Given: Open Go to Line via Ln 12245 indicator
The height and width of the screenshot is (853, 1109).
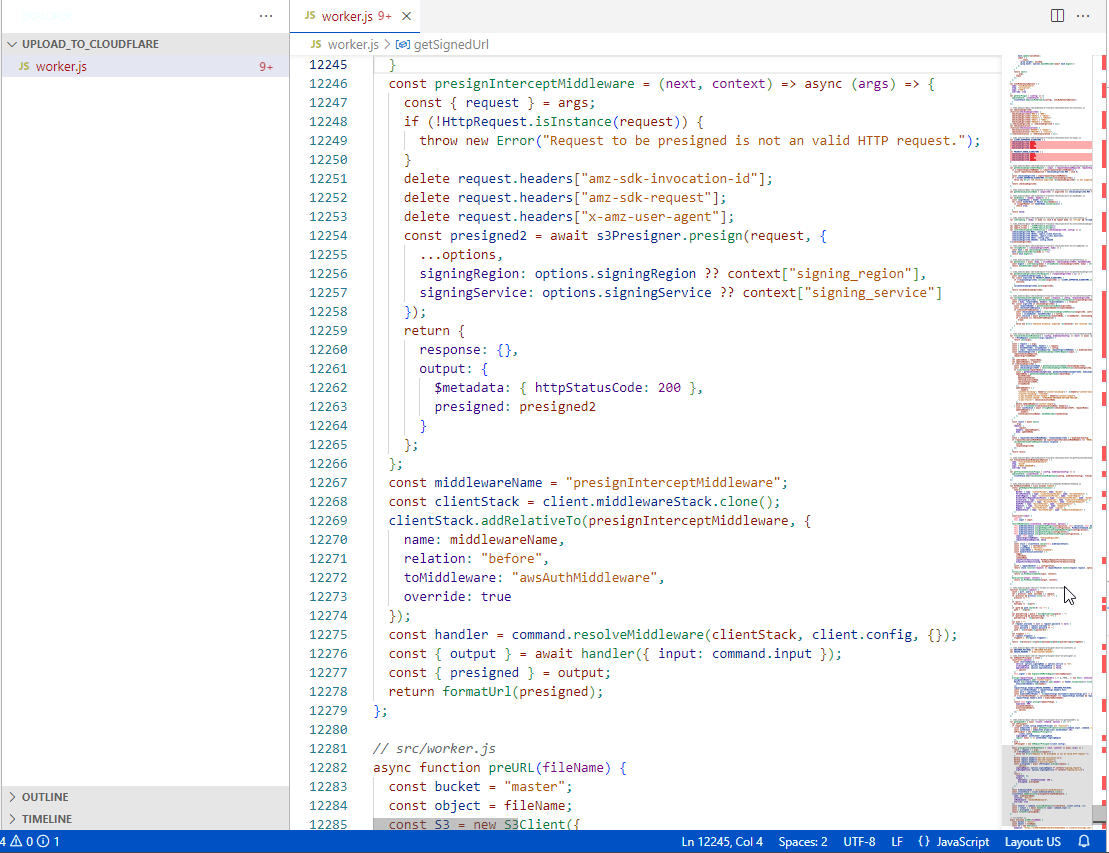Looking at the screenshot, I should tap(722, 841).
